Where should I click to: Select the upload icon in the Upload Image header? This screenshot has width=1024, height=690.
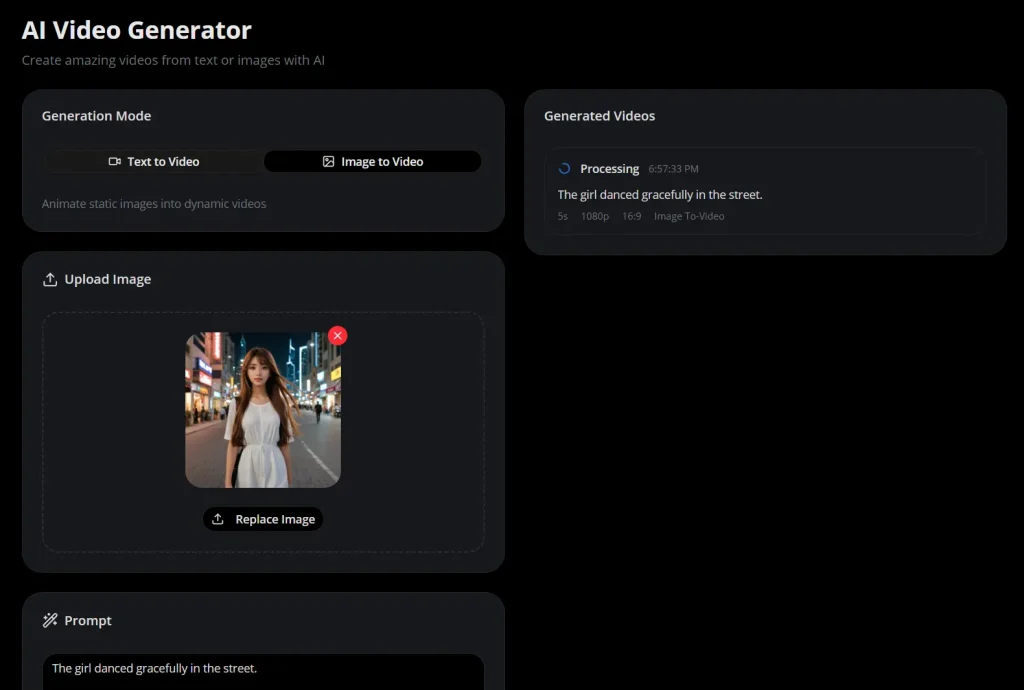pos(50,279)
